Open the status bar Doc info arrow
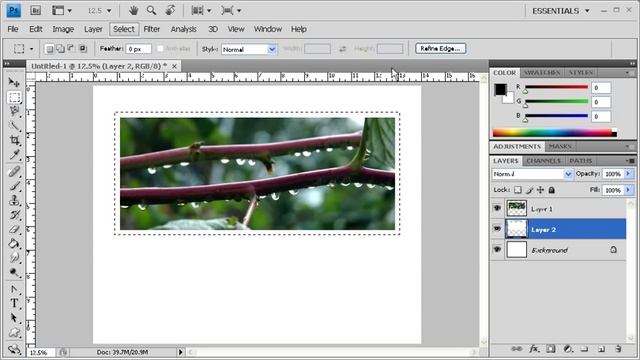Screen dimensions: 640x360 pos(180,352)
